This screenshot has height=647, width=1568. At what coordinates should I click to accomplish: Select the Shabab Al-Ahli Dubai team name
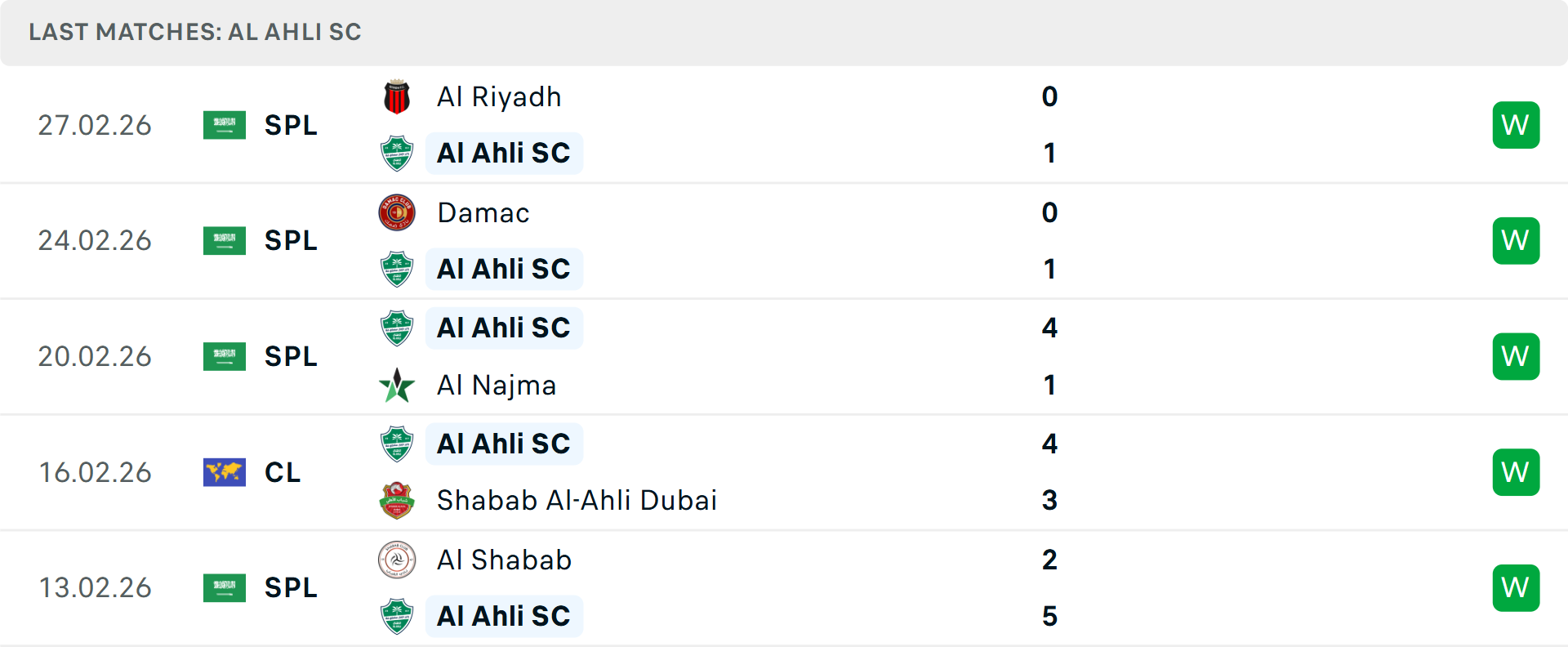[x=576, y=500]
